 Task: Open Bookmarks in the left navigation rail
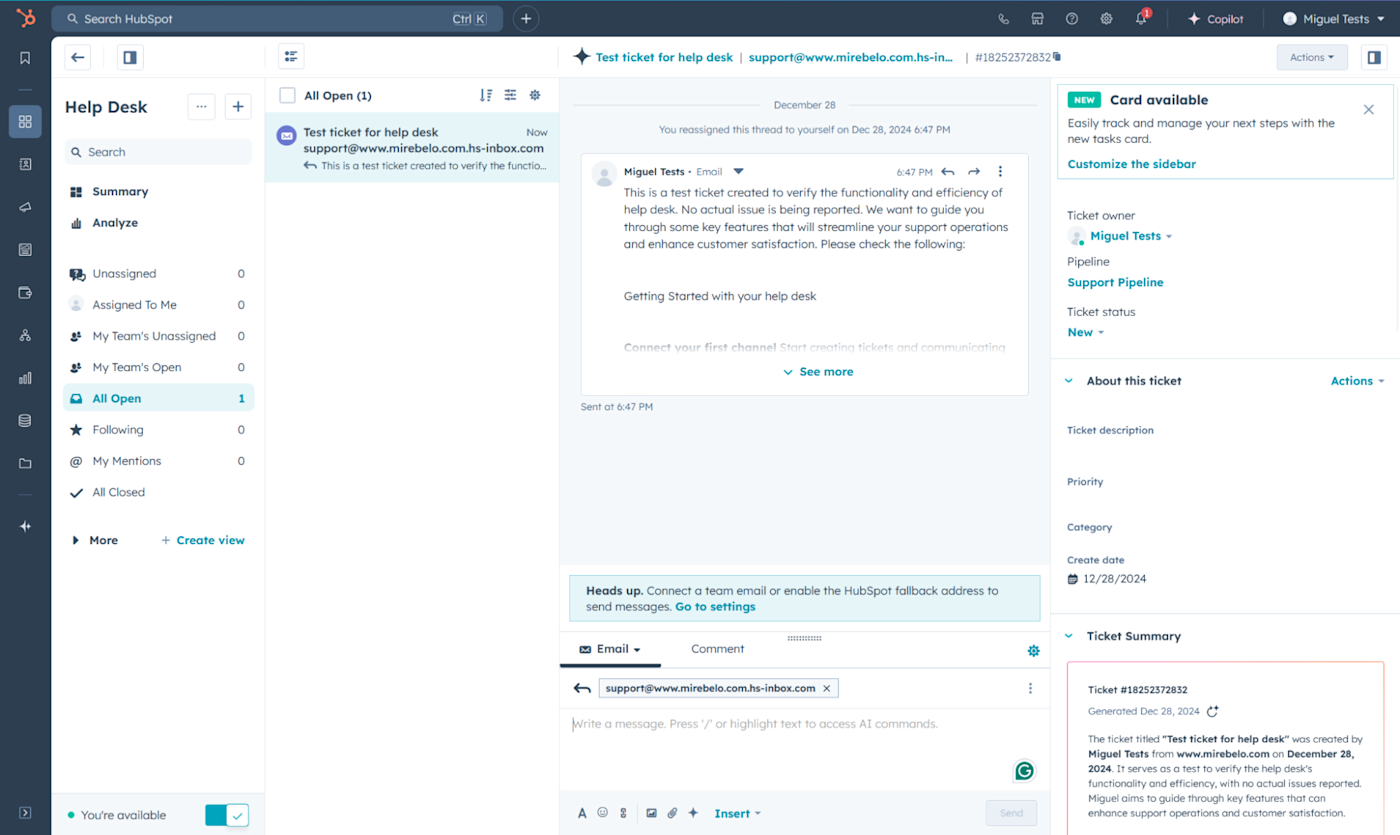coord(25,58)
